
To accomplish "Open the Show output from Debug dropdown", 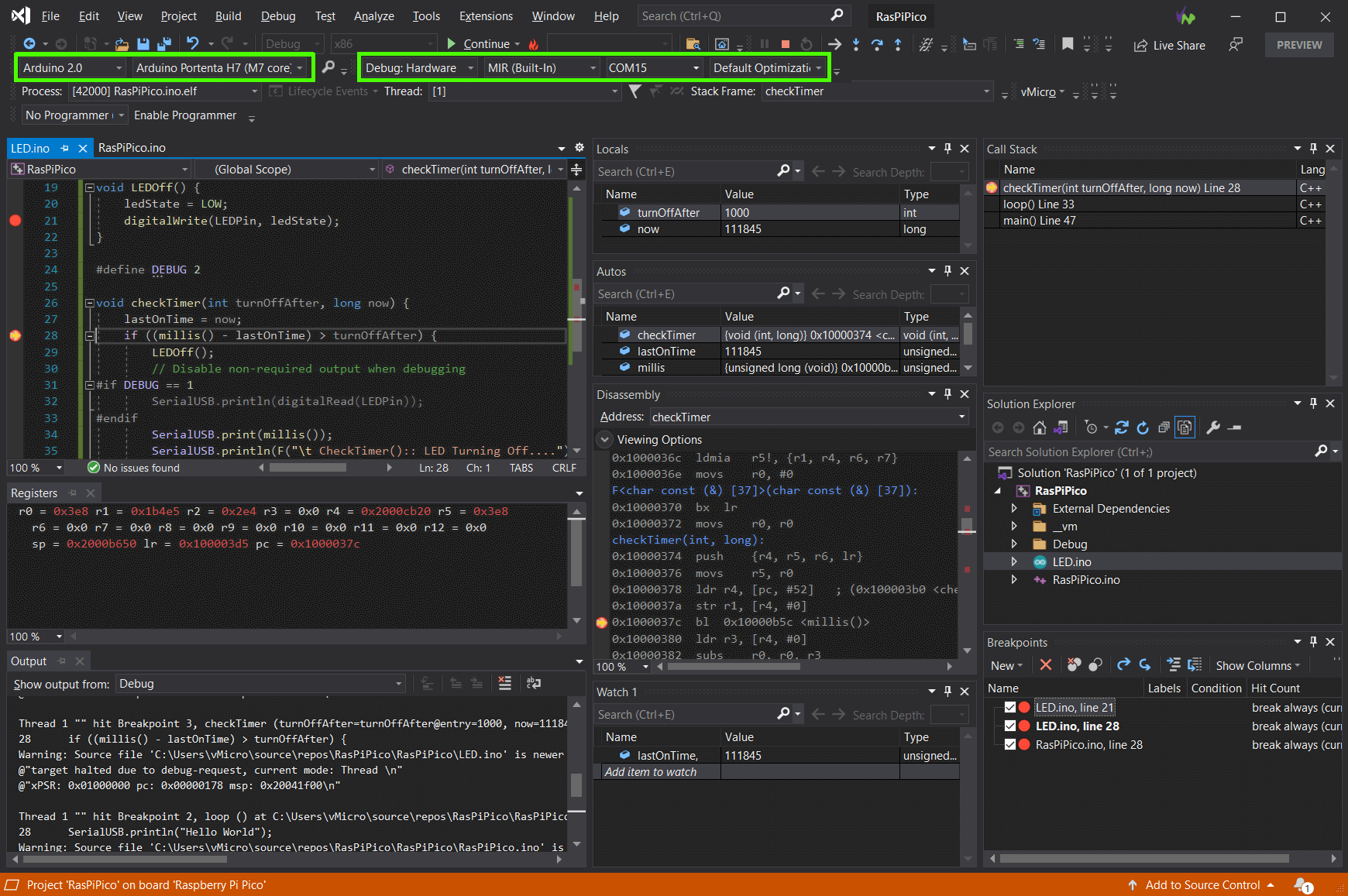I will pos(260,683).
